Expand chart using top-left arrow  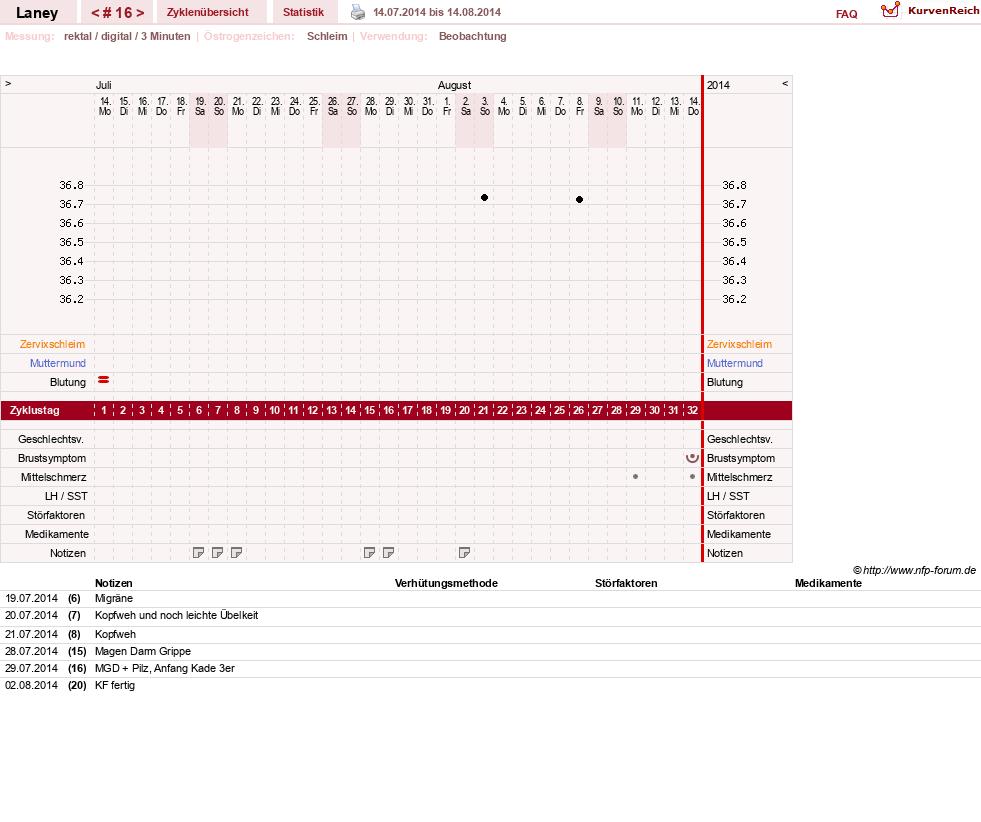[8, 84]
